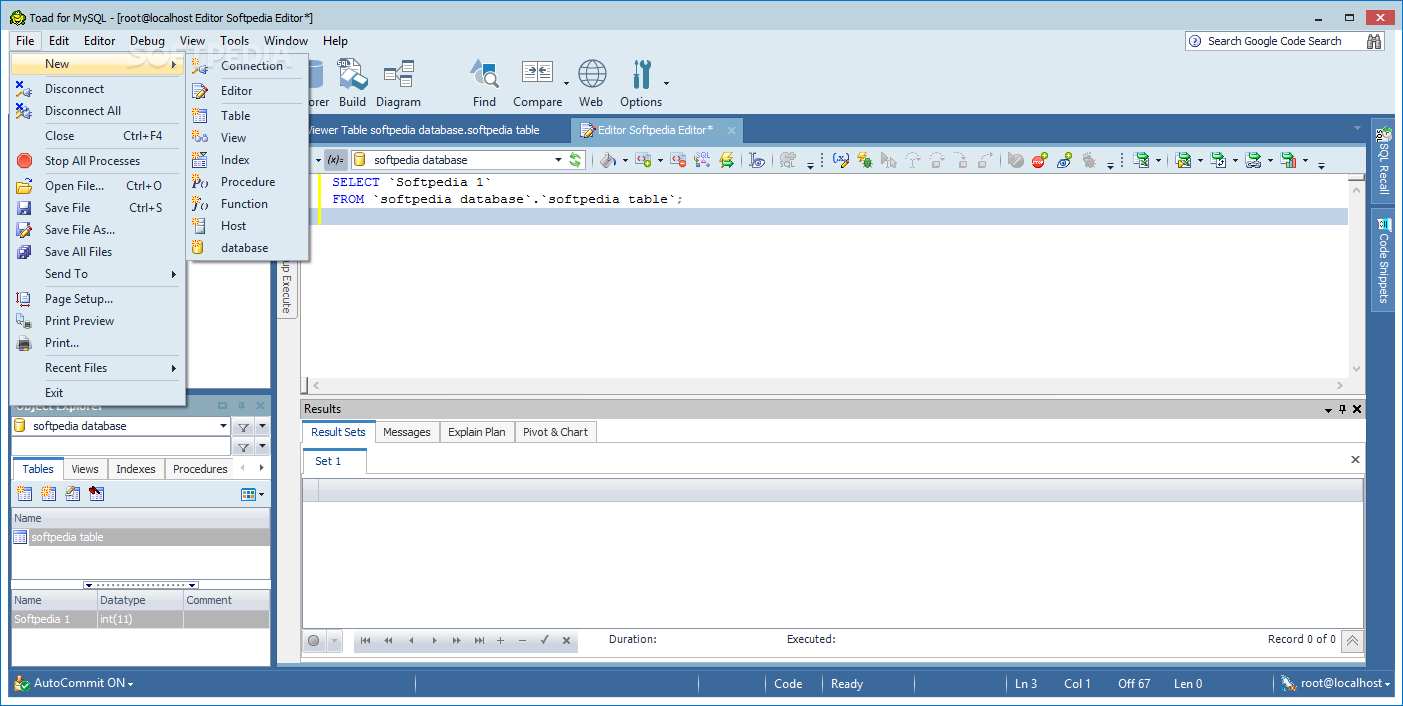Open the Find tool in main toolbar

tap(484, 83)
